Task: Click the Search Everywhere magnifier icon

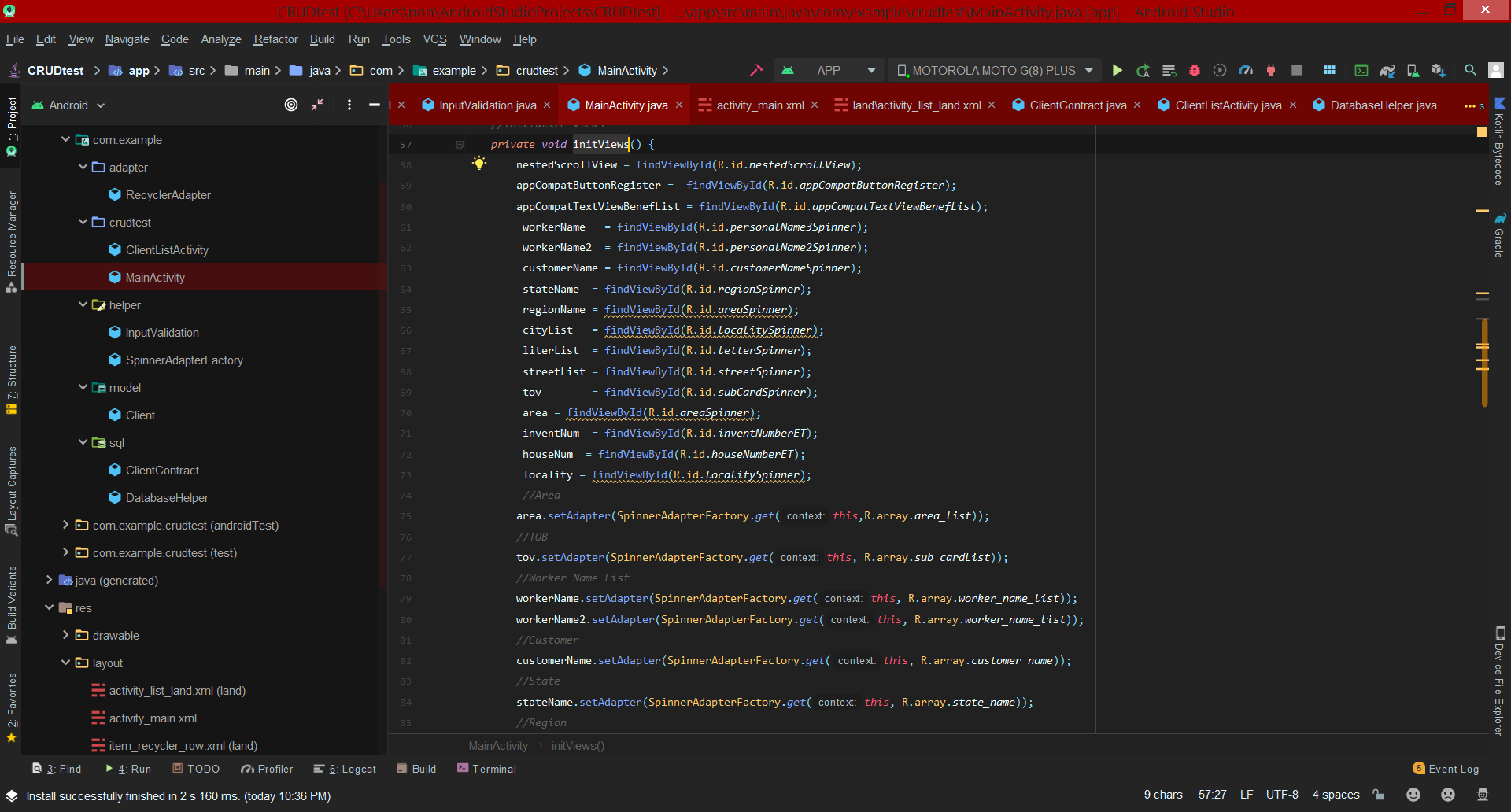Action: coord(1470,70)
